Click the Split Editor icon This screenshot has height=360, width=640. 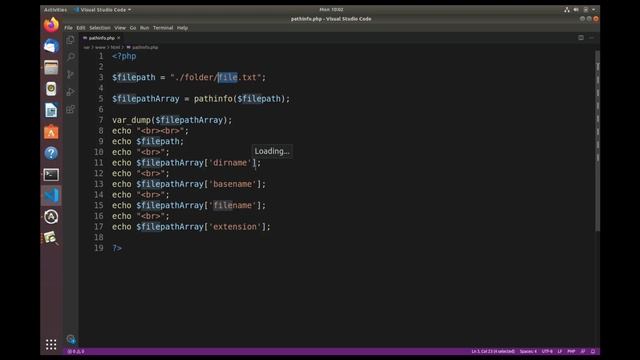click(581, 38)
